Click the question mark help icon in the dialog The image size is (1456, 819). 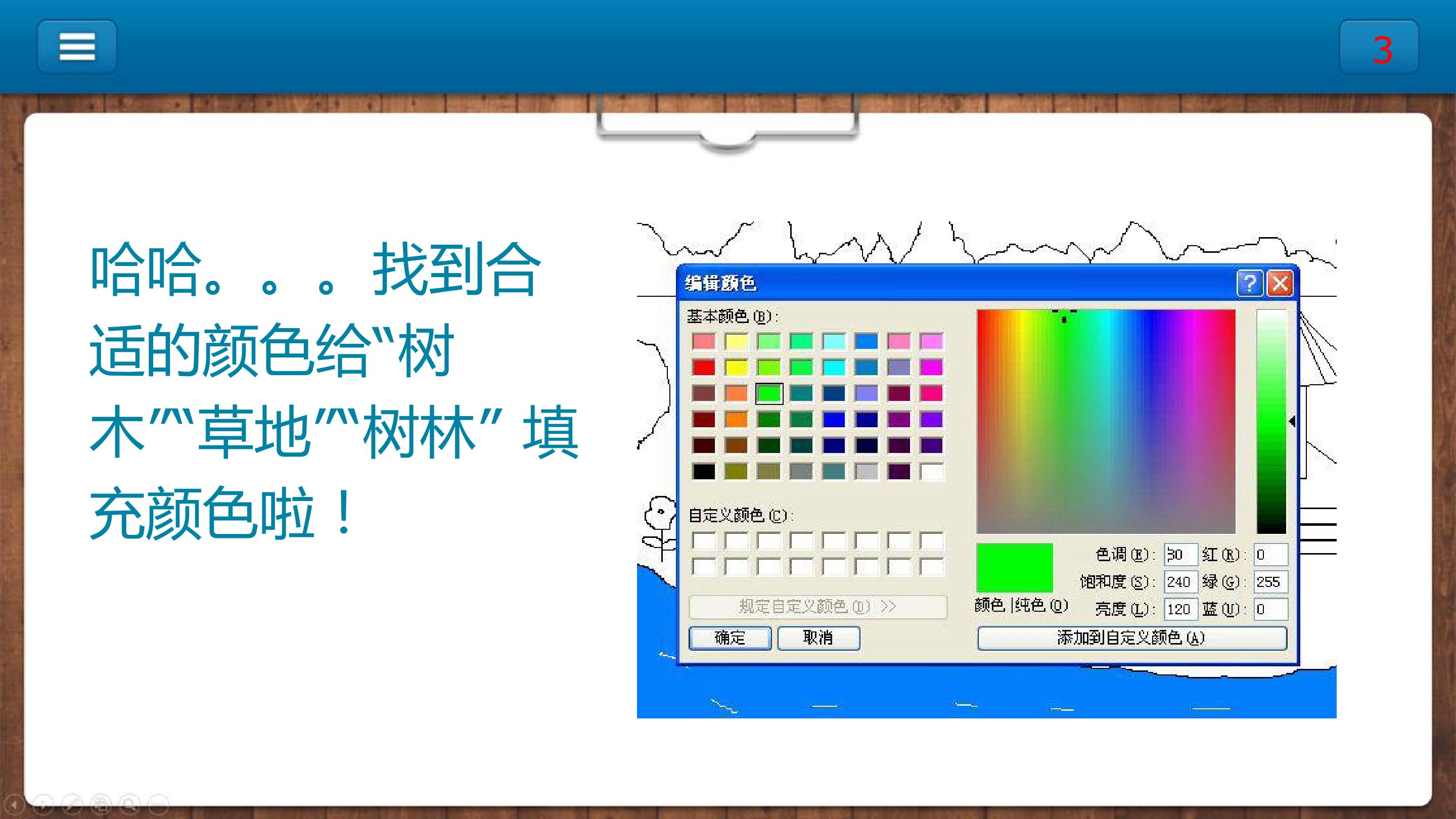click(1249, 283)
